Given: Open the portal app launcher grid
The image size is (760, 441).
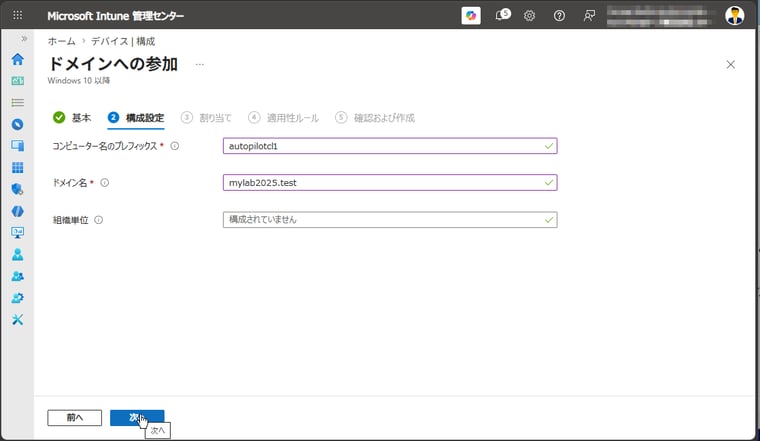Looking at the screenshot, I should click(17, 16).
